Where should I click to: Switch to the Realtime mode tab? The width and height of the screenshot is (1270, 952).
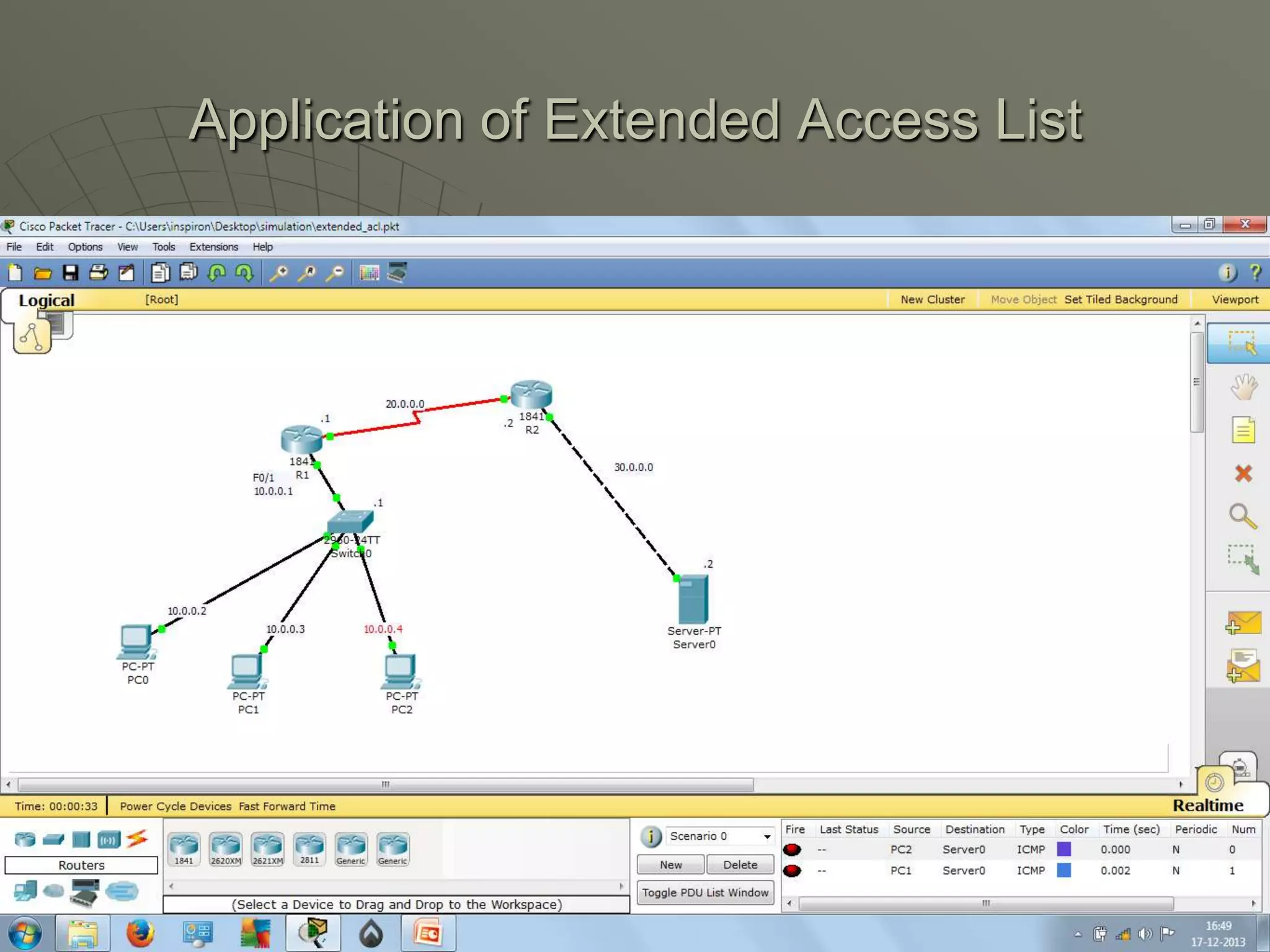click(1207, 805)
